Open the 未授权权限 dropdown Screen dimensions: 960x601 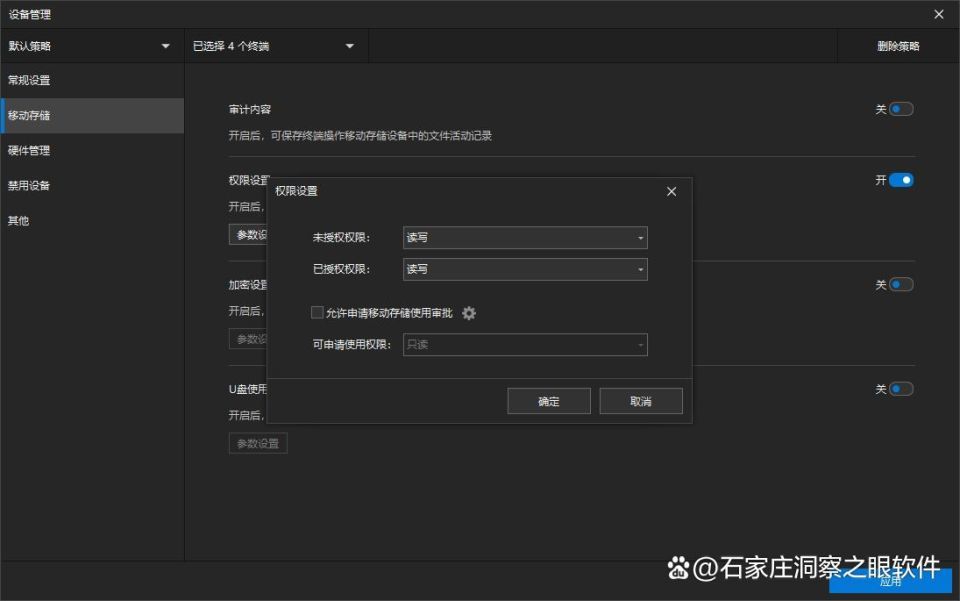525,237
